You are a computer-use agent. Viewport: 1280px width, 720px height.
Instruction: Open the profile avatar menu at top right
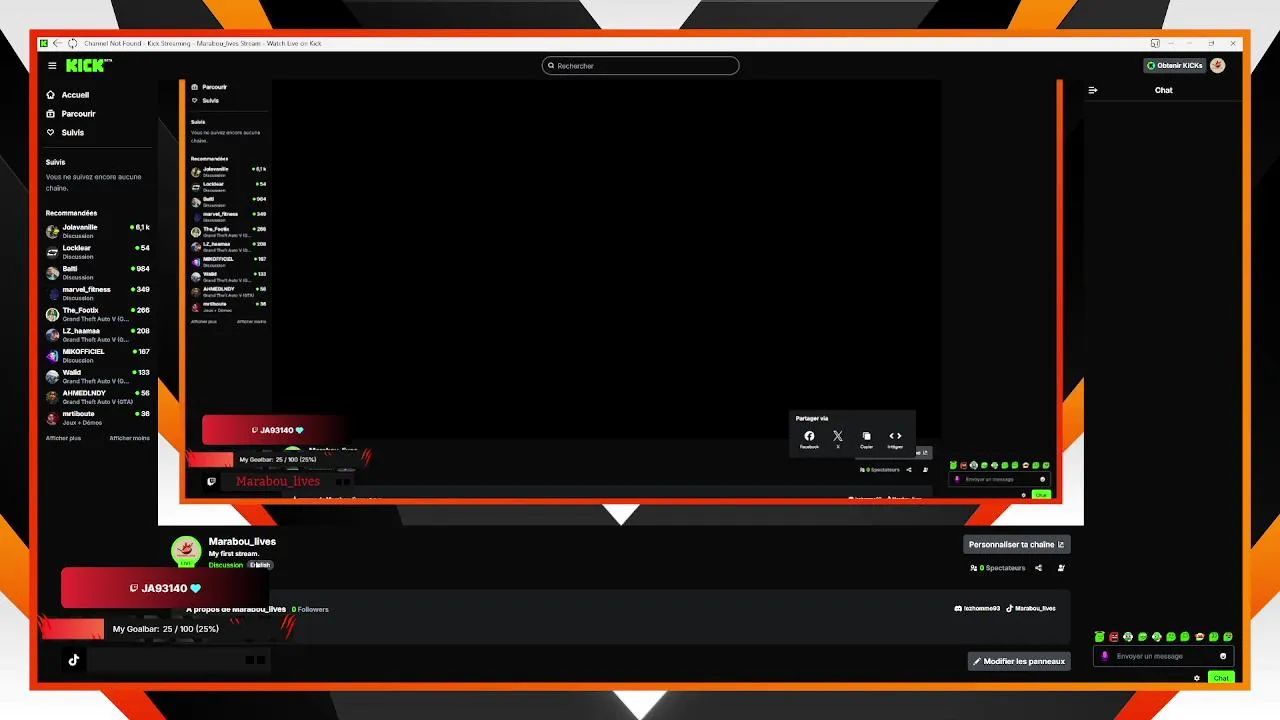[1217, 66]
